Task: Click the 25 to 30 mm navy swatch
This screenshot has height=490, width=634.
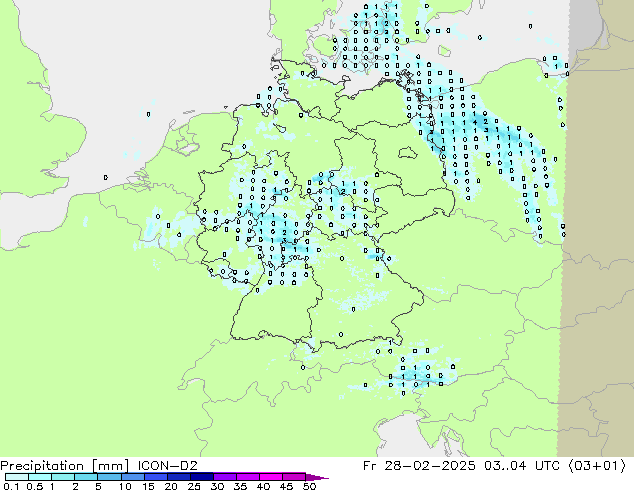Action: [x=201, y=477]
